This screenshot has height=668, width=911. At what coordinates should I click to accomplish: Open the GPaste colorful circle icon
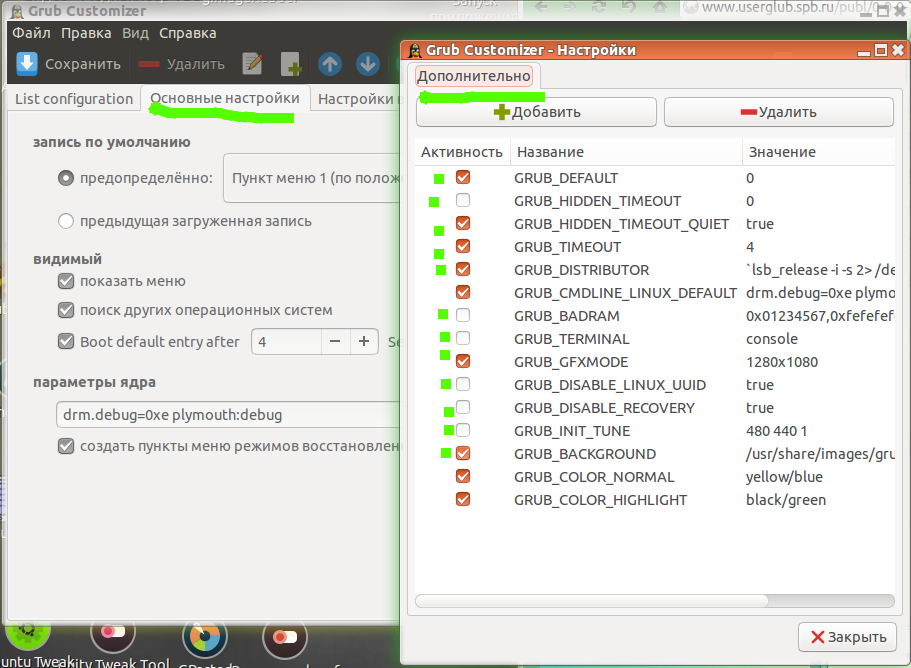click(204, 637)
